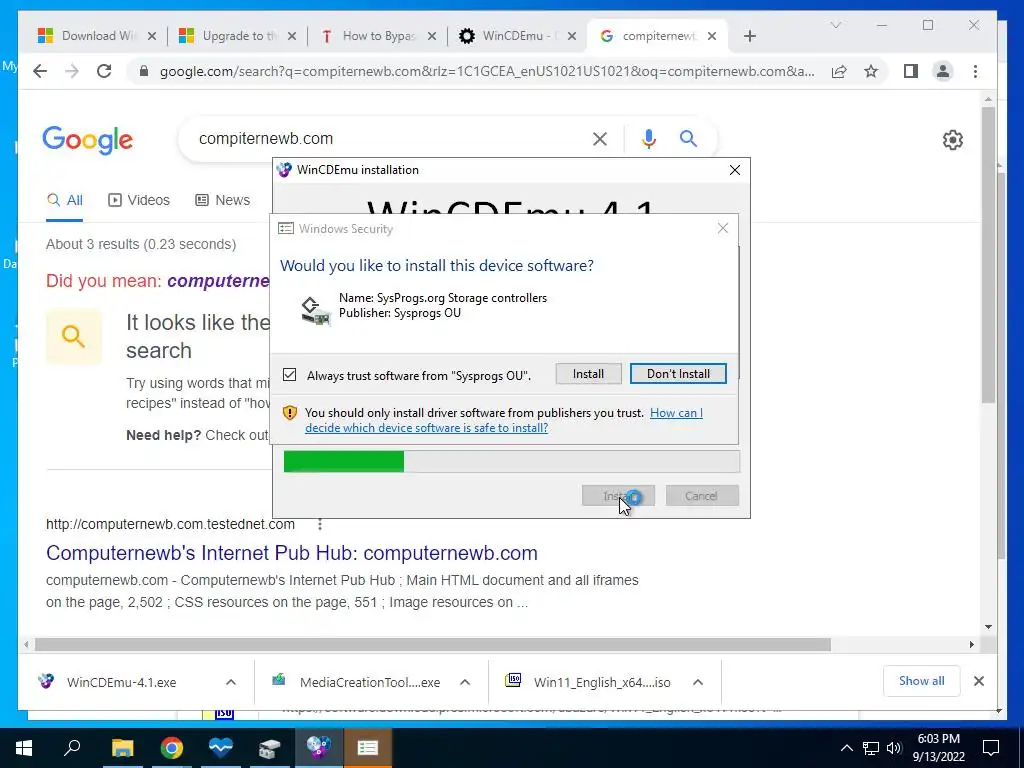Click the Chrome back arrow
This screenshot has height=768, width=1024.
tap(40, 71)
